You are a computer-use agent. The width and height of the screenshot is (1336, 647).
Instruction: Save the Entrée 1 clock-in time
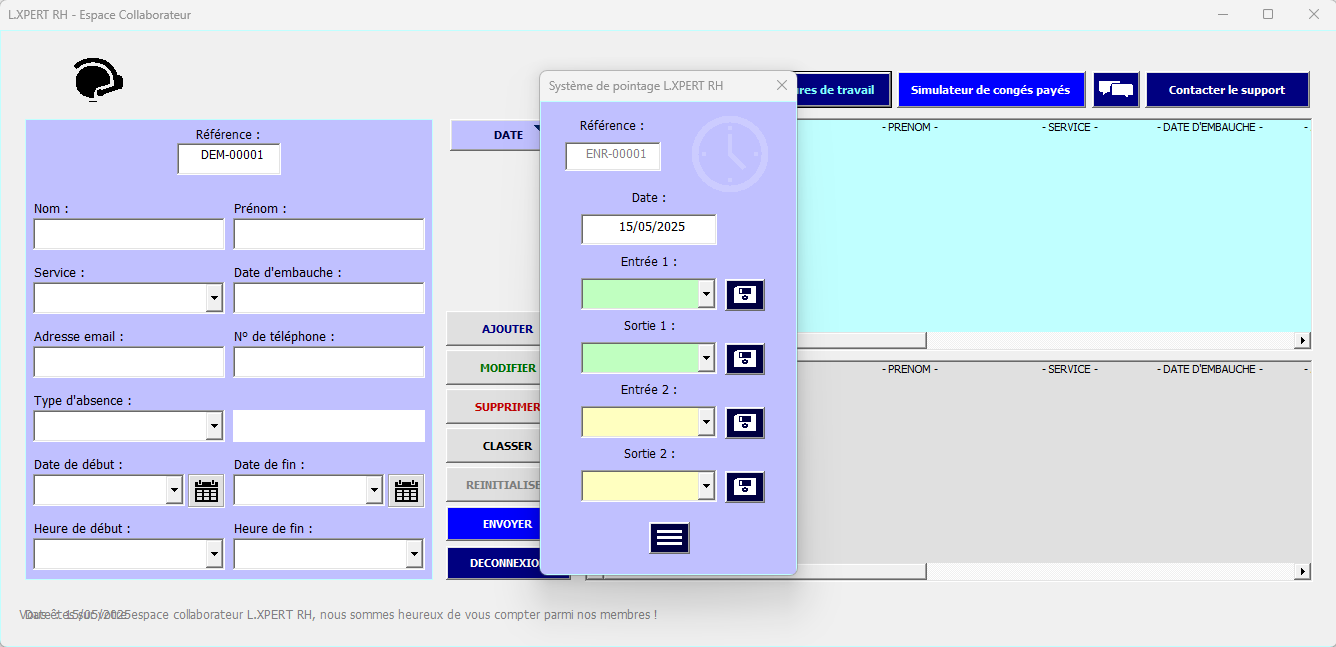[745, 295]
